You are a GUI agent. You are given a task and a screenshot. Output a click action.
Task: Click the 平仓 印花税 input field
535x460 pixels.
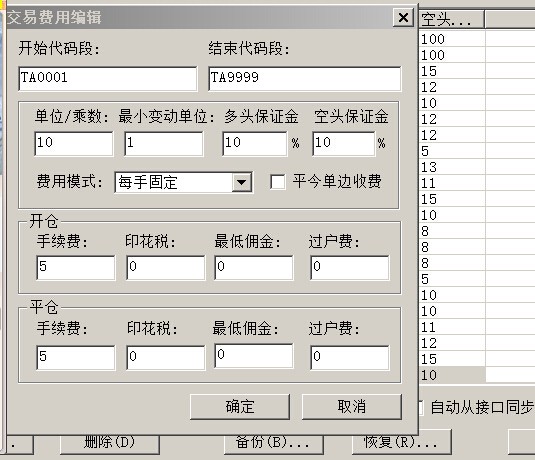166,357
